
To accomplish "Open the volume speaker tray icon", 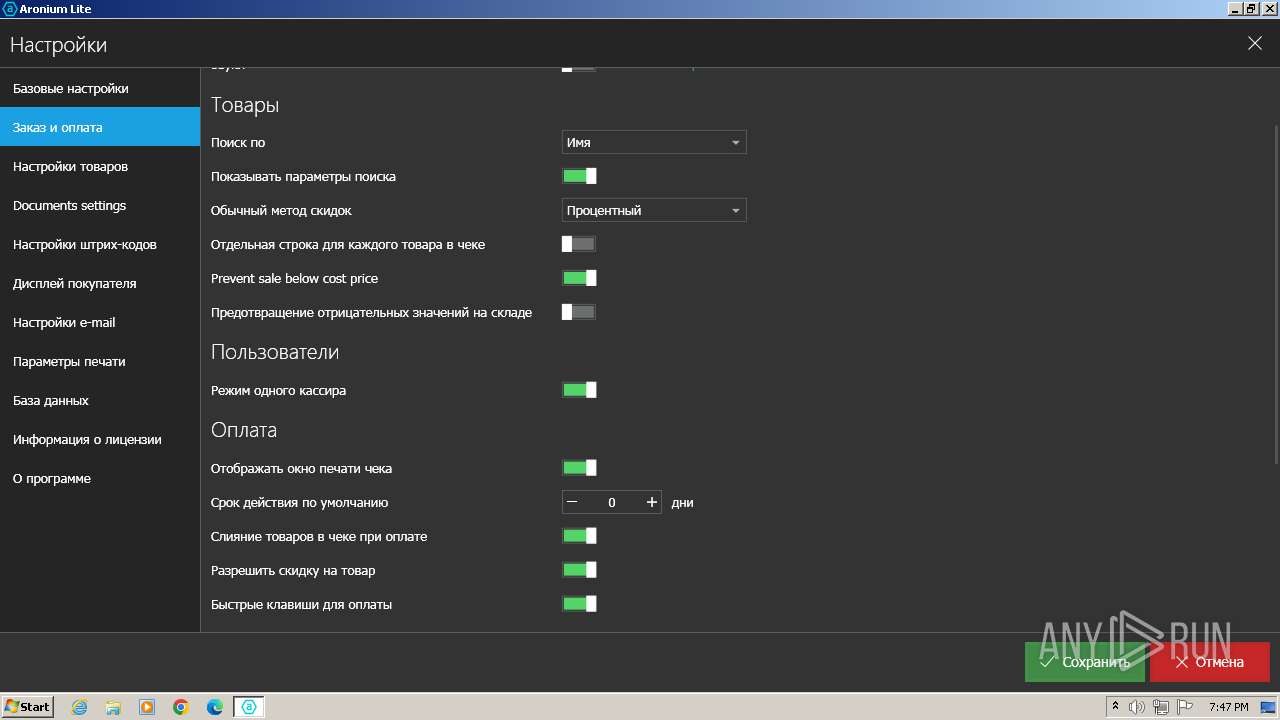I will [x=1137, y=707].
